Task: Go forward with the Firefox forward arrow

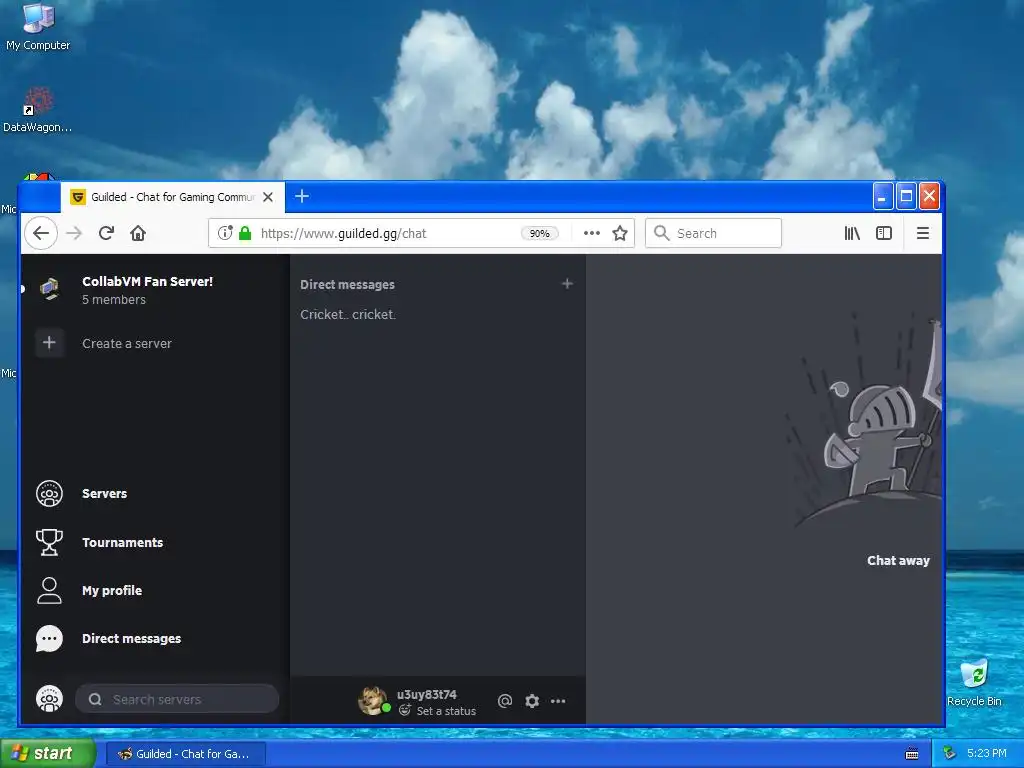Action: [x=74, y=233]
